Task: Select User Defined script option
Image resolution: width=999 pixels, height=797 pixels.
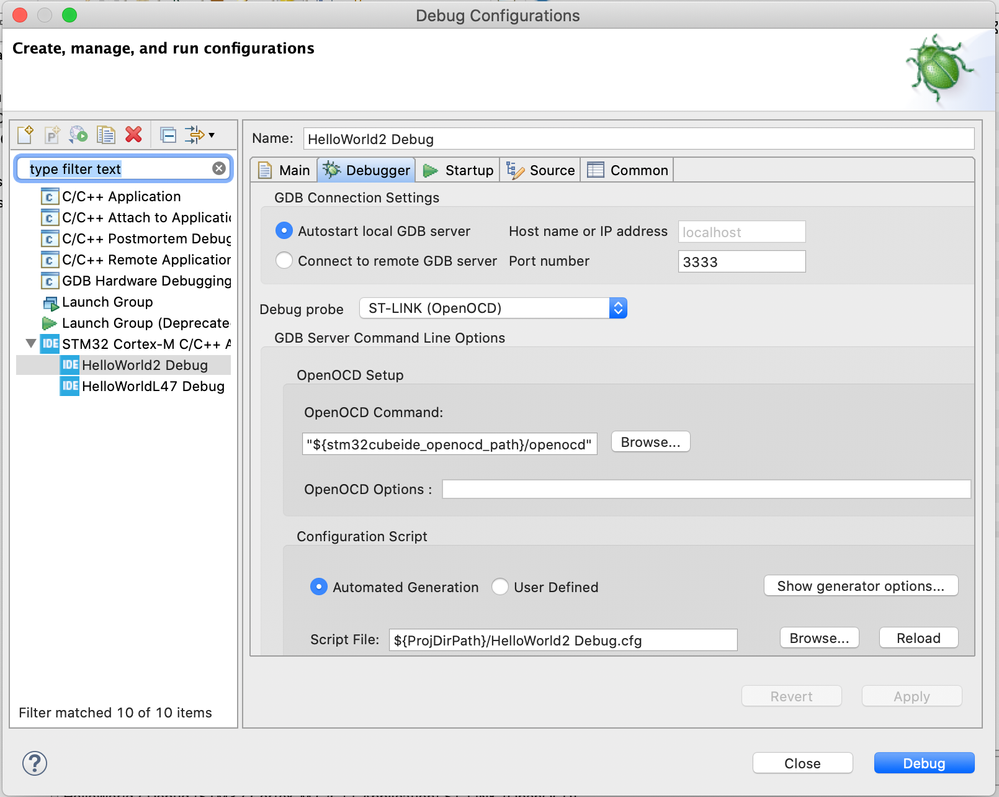Action: (x=500, y=587)
